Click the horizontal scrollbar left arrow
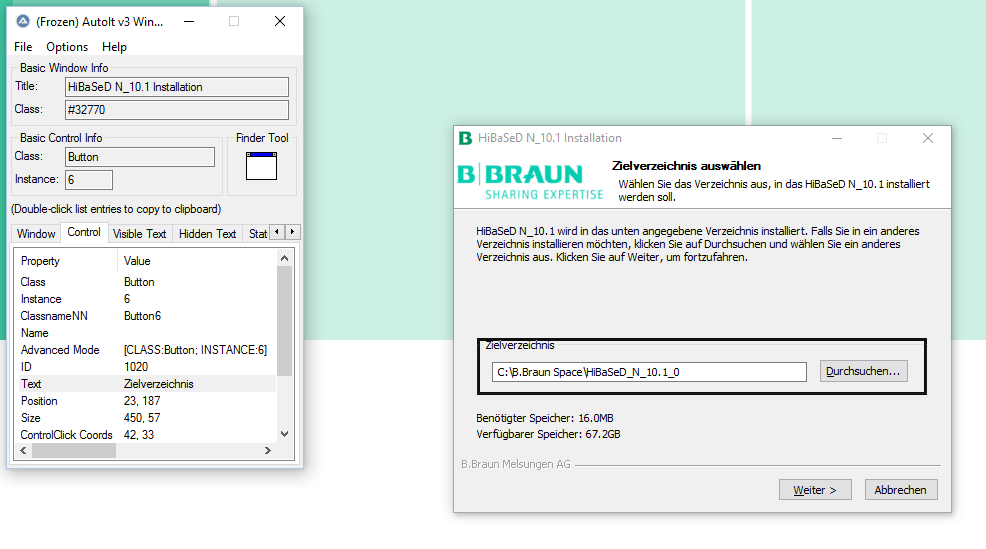This screenshot has height=549, width=986. pos(23,450)
